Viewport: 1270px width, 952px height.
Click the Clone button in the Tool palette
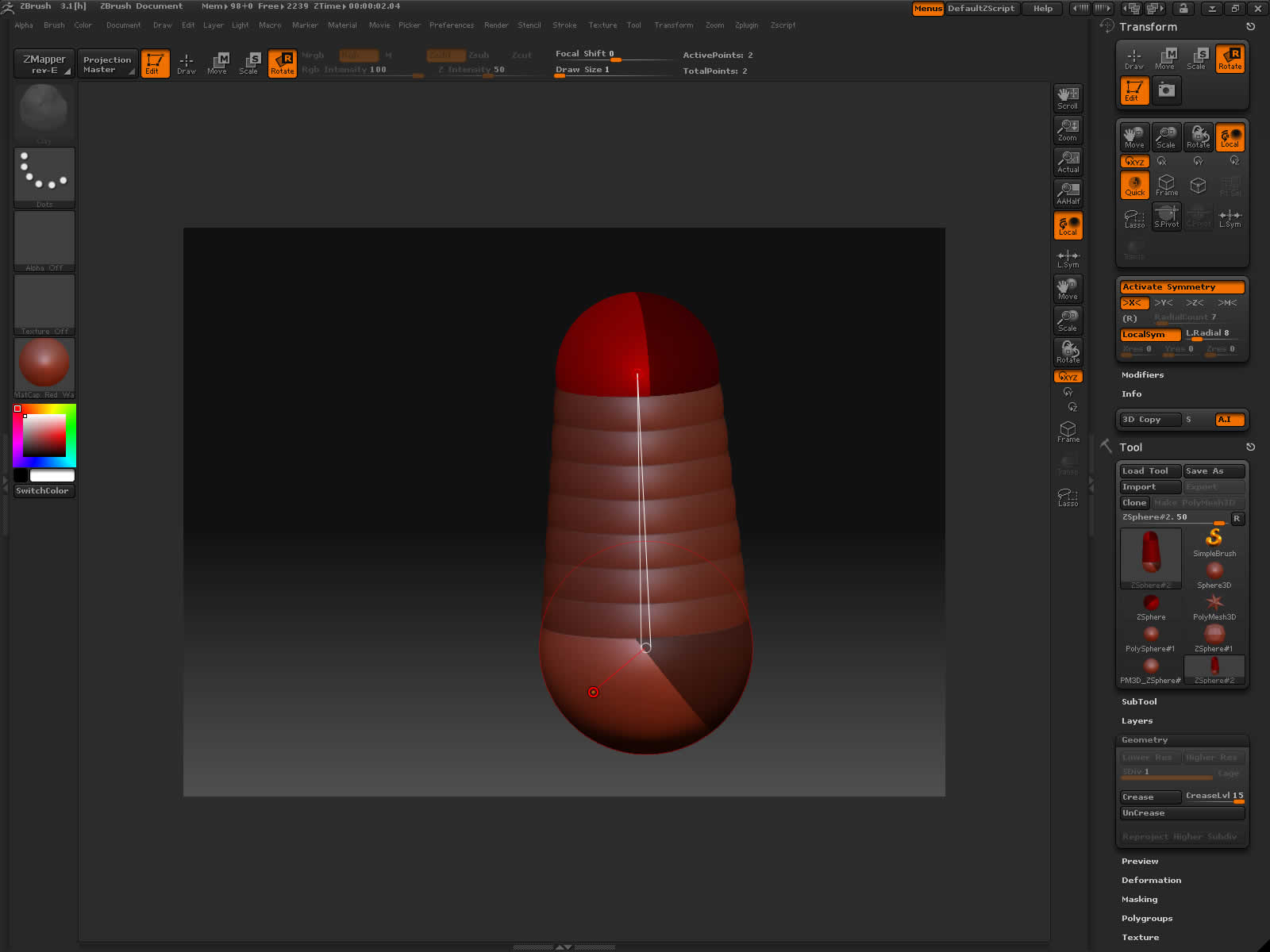coord(1133,502)
